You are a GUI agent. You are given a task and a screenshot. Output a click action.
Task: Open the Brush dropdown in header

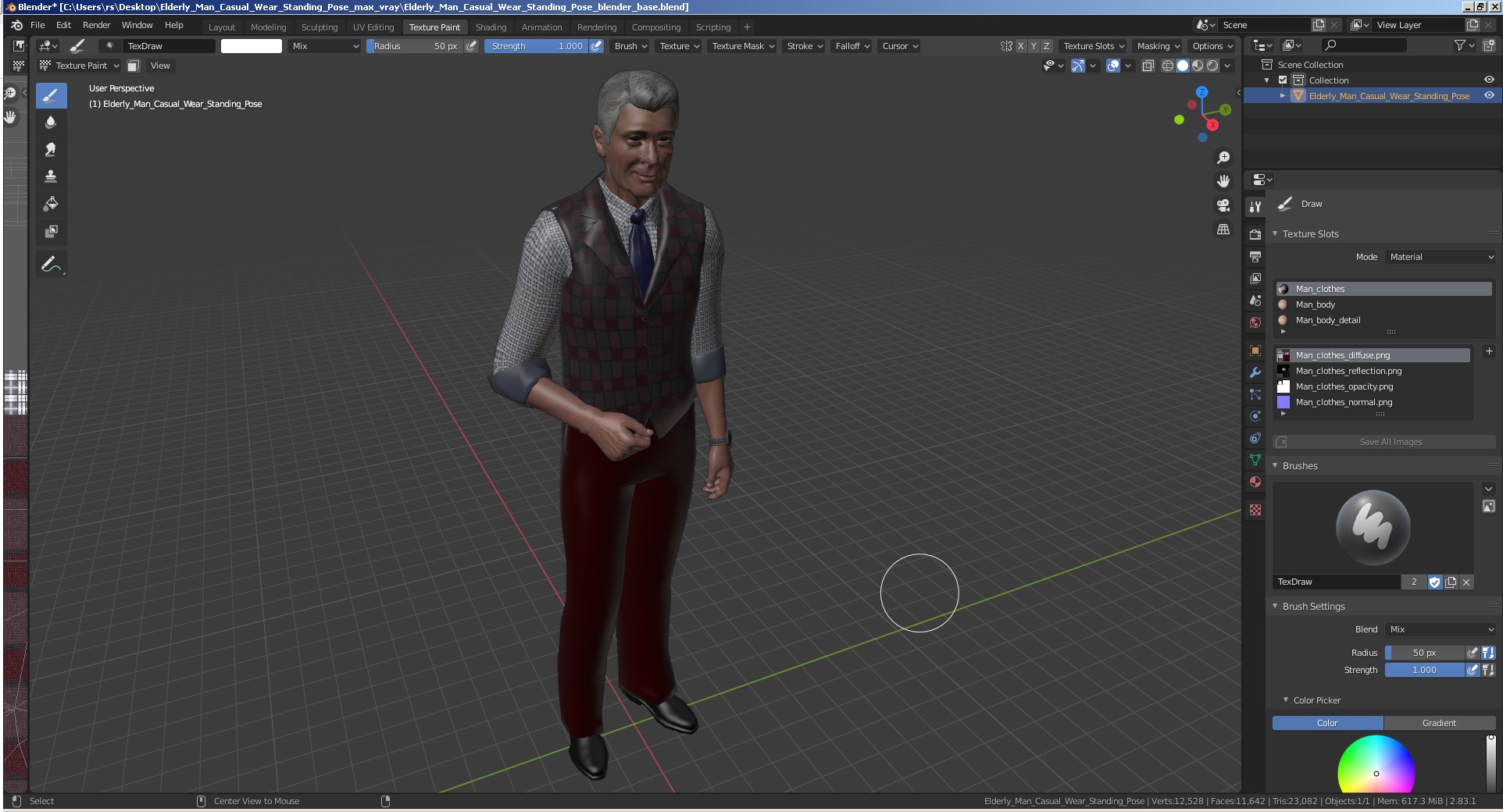630,46
